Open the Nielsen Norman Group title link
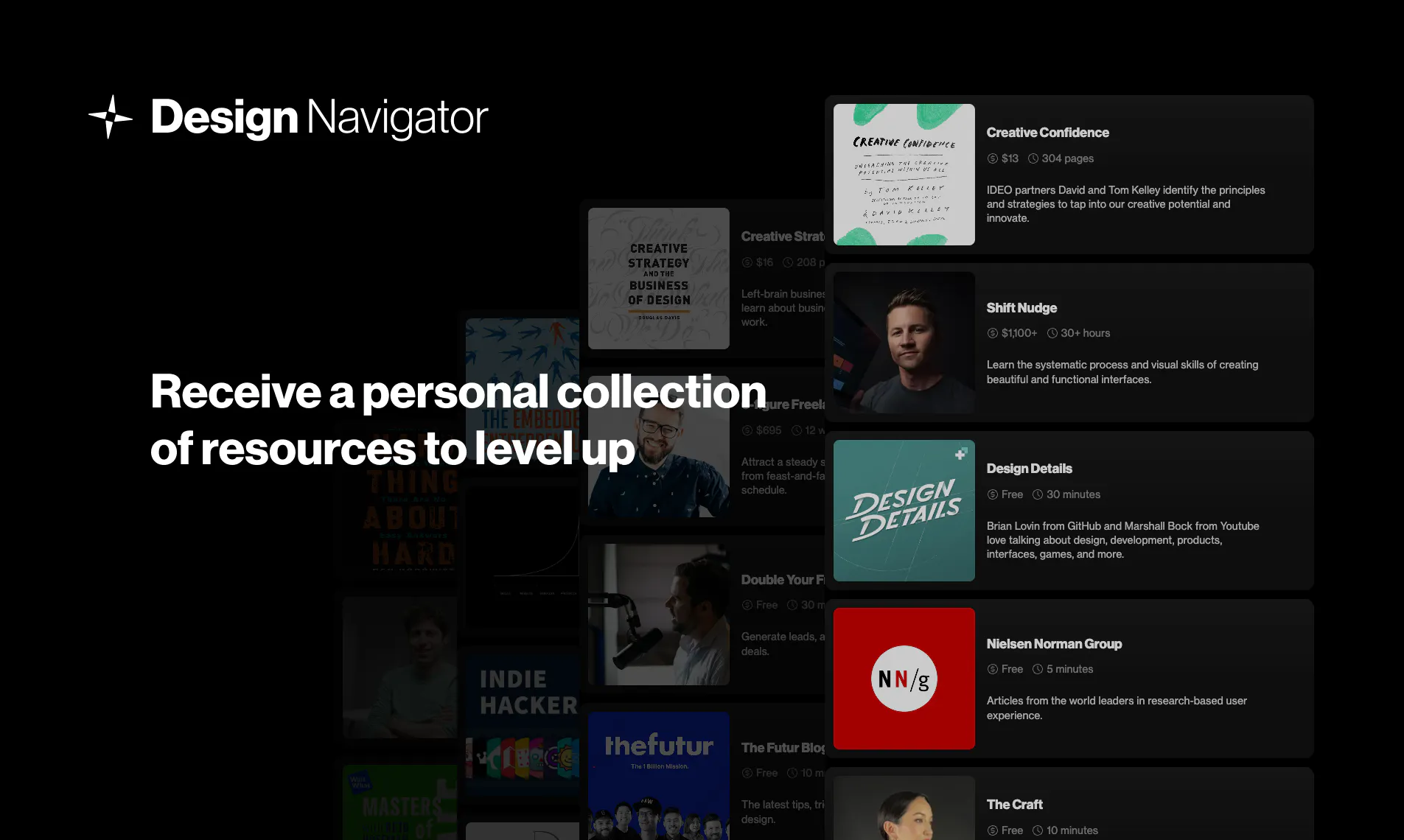 (x=1054, y=644)
